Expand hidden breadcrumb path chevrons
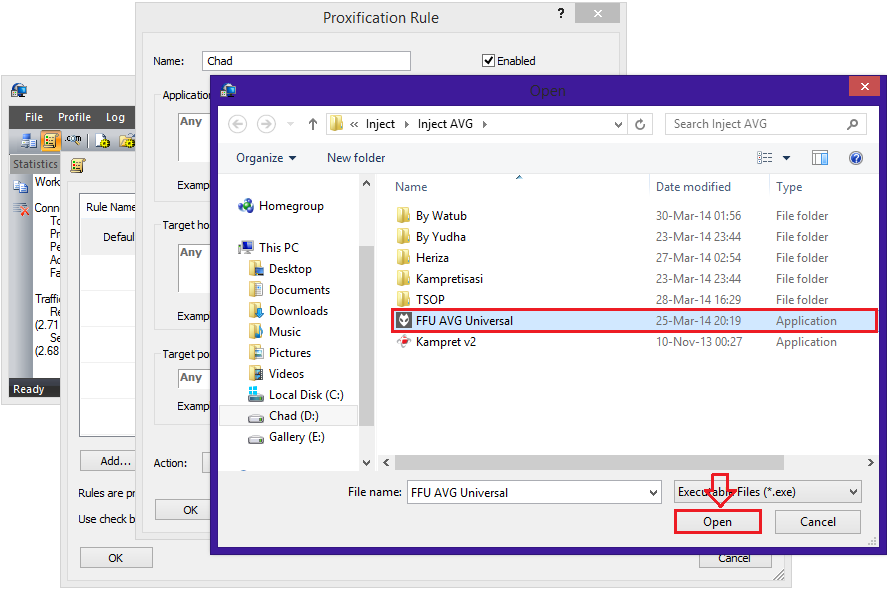The image size is (887, 591). (x=354, y=124)
